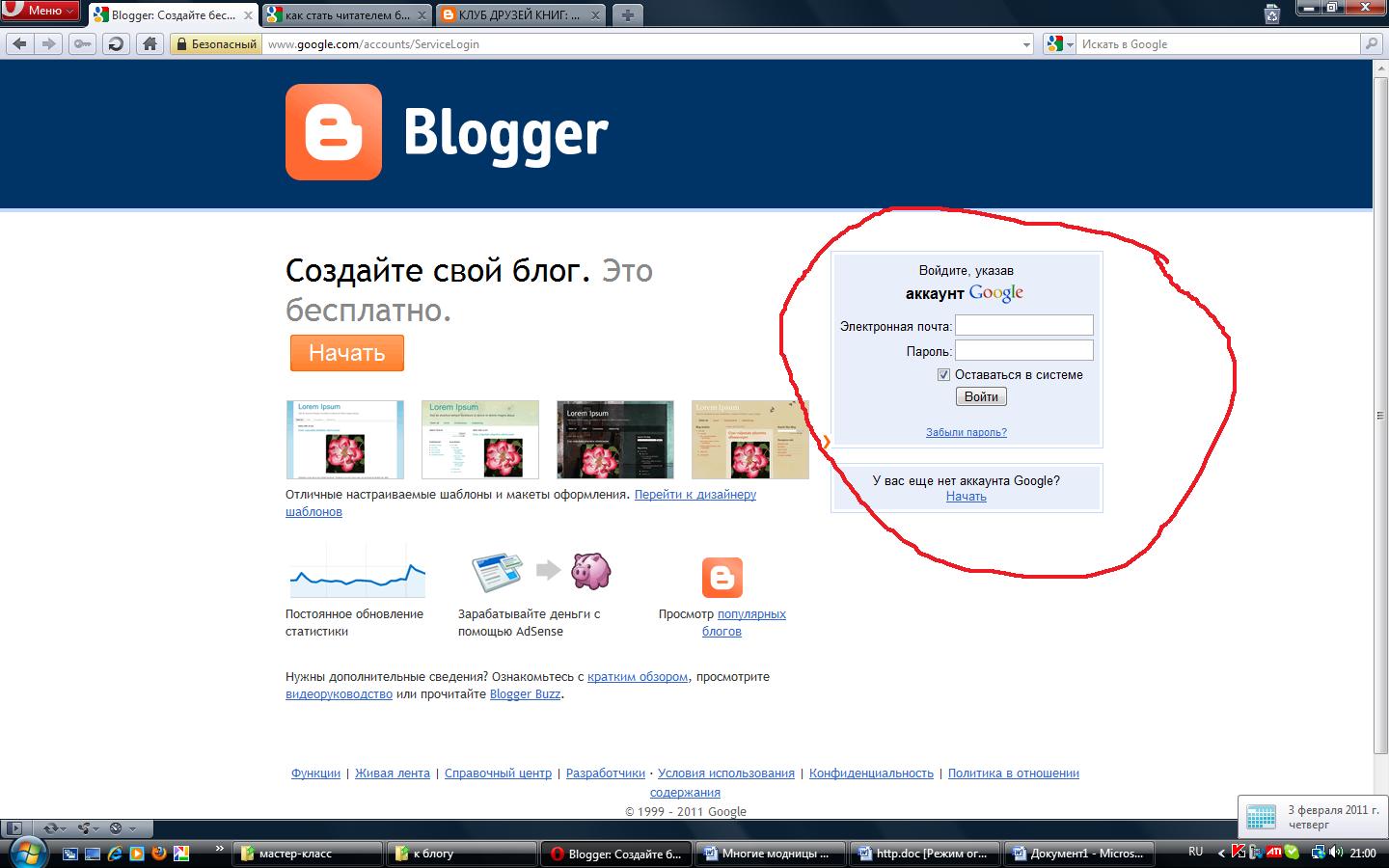Click the Войти sign-in button
Image resolution: width=1389 pixels, height=868 pixels.
pyautogui.click(x=981, y=396)
